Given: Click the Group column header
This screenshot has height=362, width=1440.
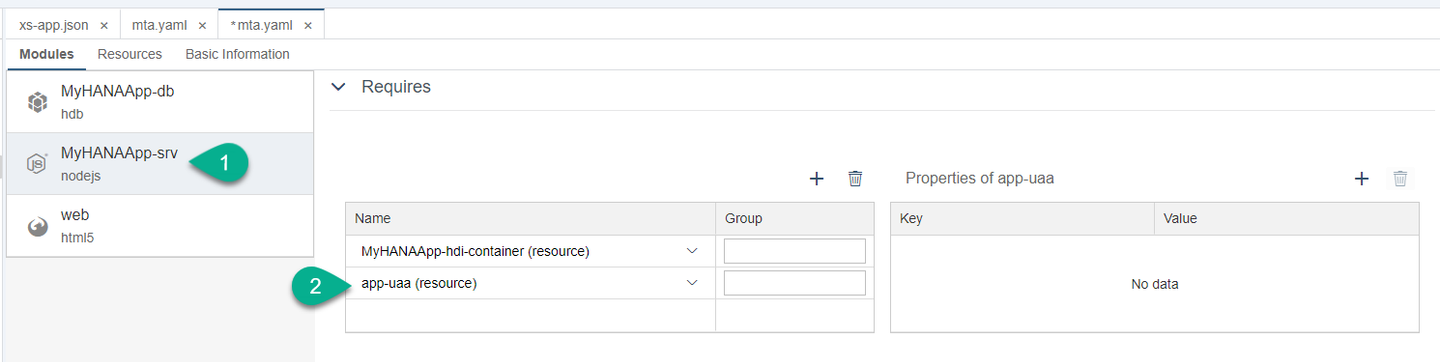Looking at the screenshot, I should point(795,218).
